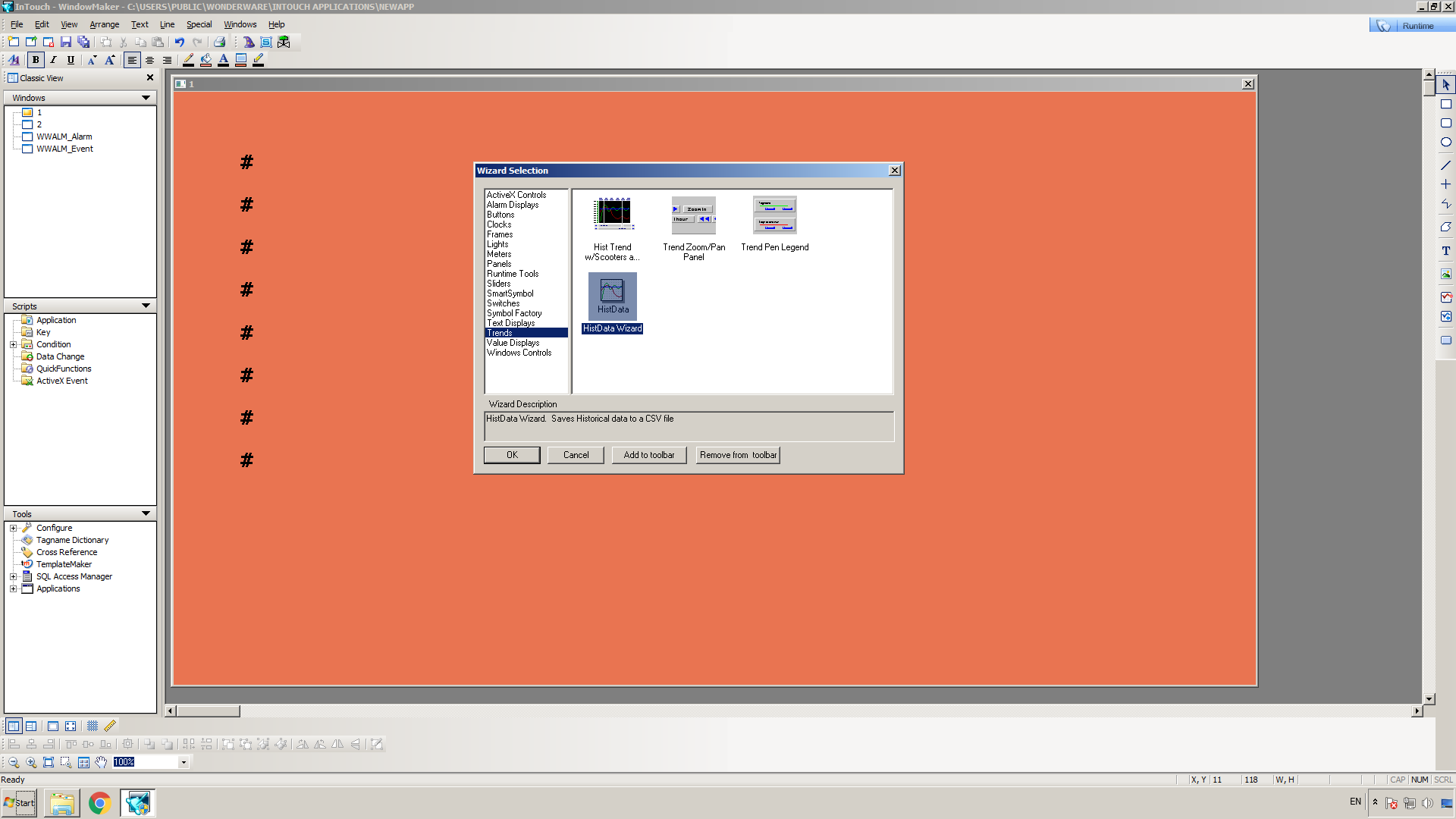
Task: Click the Close Window toolbar icon
Action: point(49,42)
